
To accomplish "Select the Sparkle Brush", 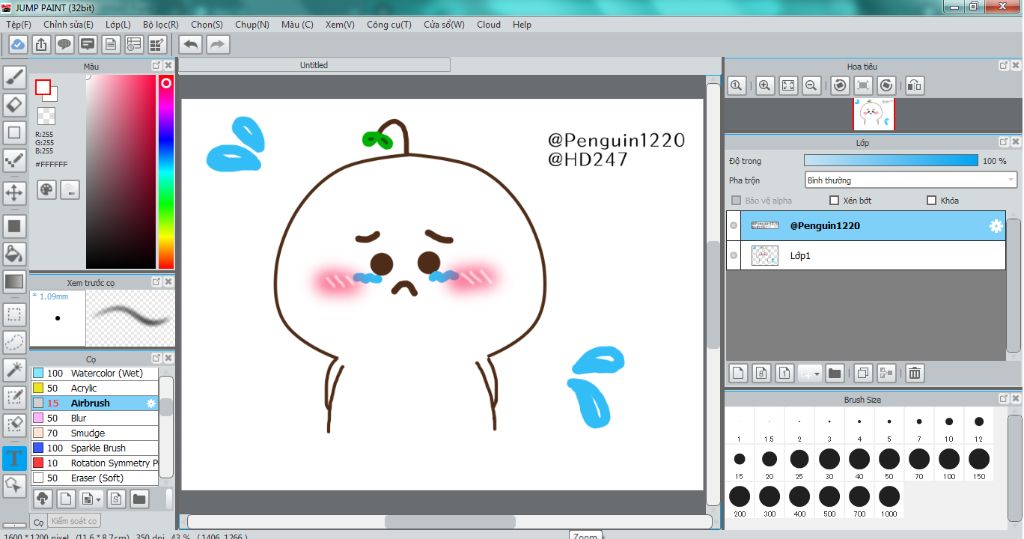I will [95, 448].
